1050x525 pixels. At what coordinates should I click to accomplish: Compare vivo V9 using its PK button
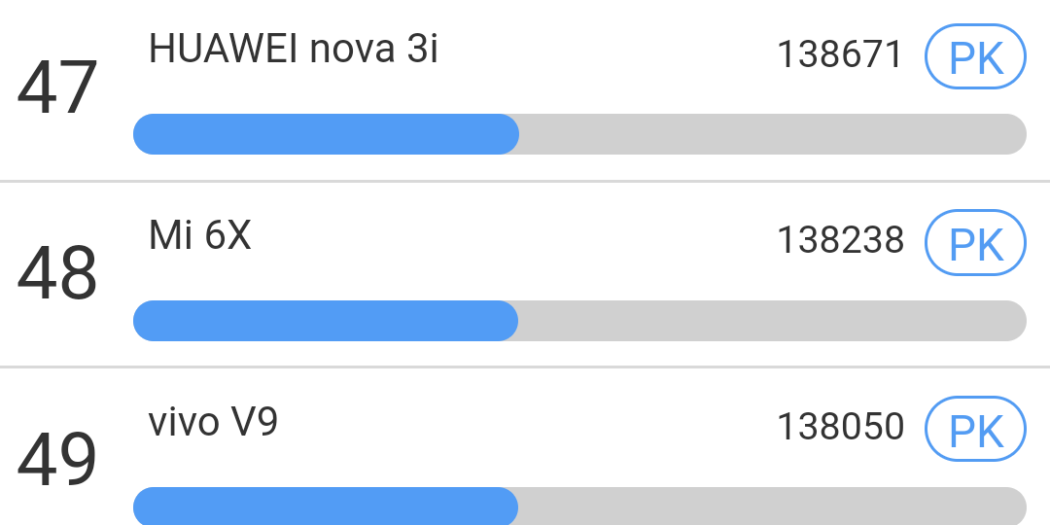coord(975,431)
